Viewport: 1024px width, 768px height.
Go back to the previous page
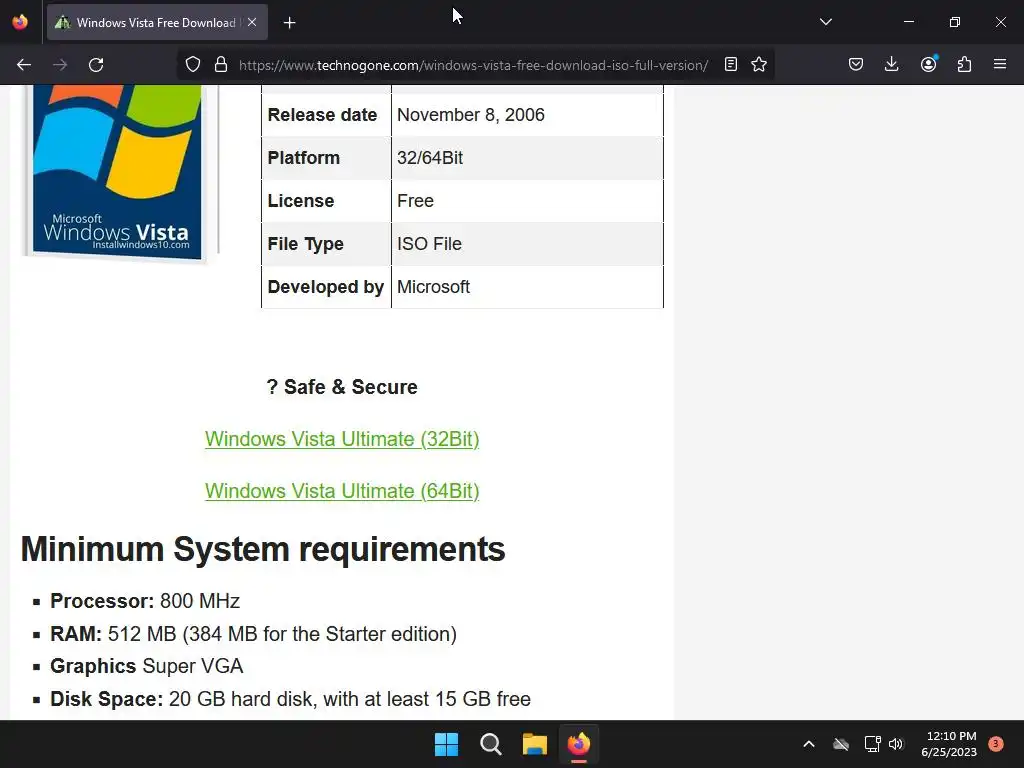[x=24, y=65]
